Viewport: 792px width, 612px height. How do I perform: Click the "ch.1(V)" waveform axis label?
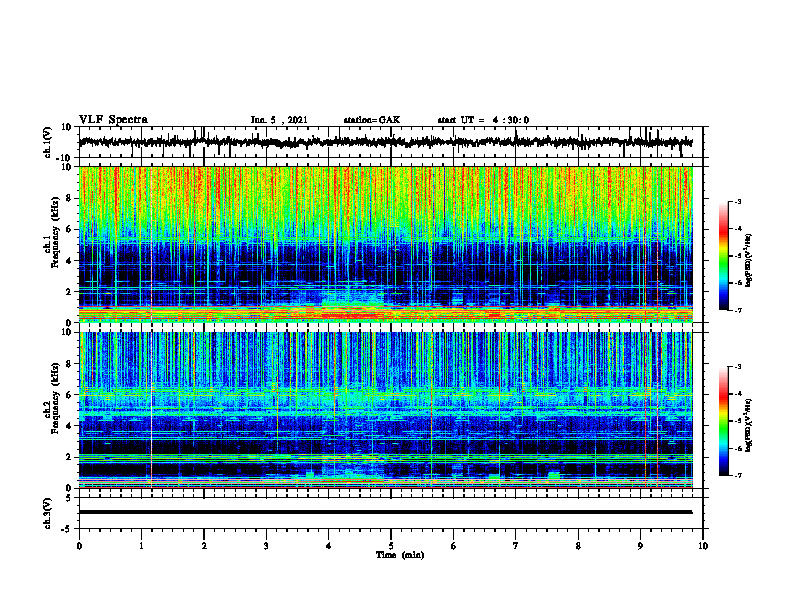[48, 142]
